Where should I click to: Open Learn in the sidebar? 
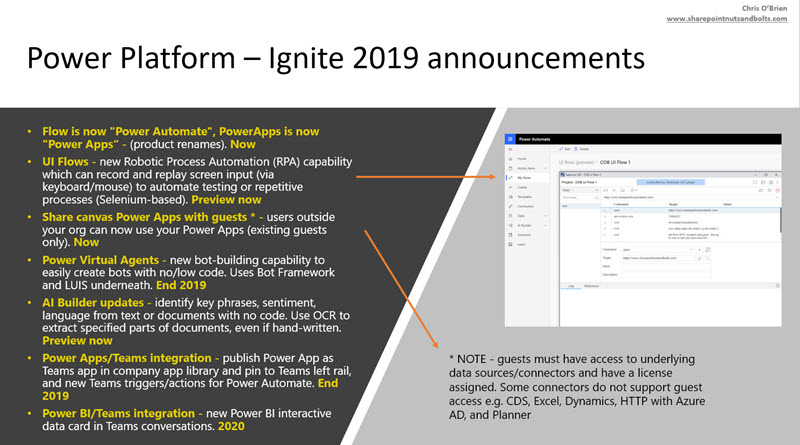(x=521, y=244)
